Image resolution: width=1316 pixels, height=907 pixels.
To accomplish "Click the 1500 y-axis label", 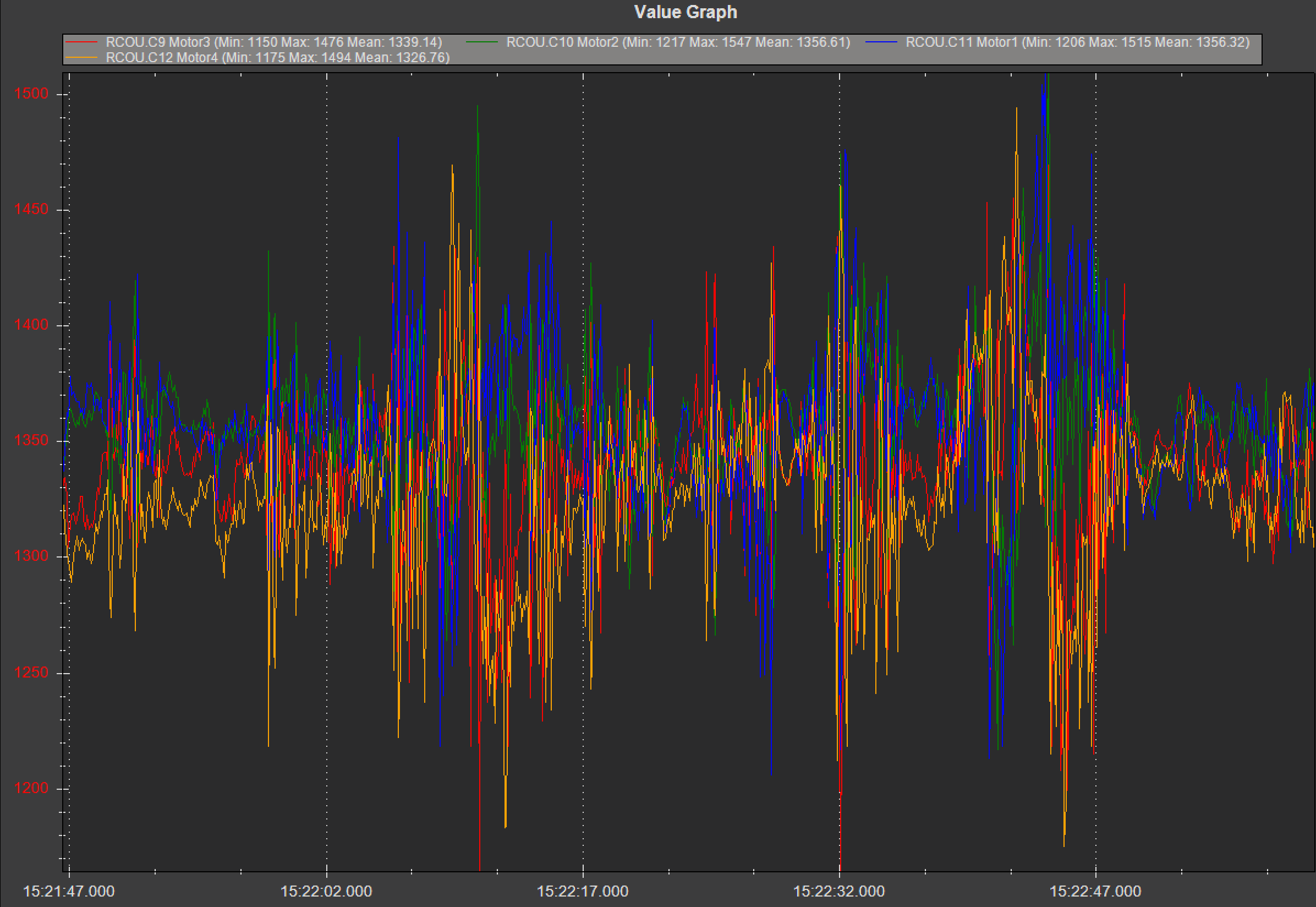I will [x=31, y=93].
